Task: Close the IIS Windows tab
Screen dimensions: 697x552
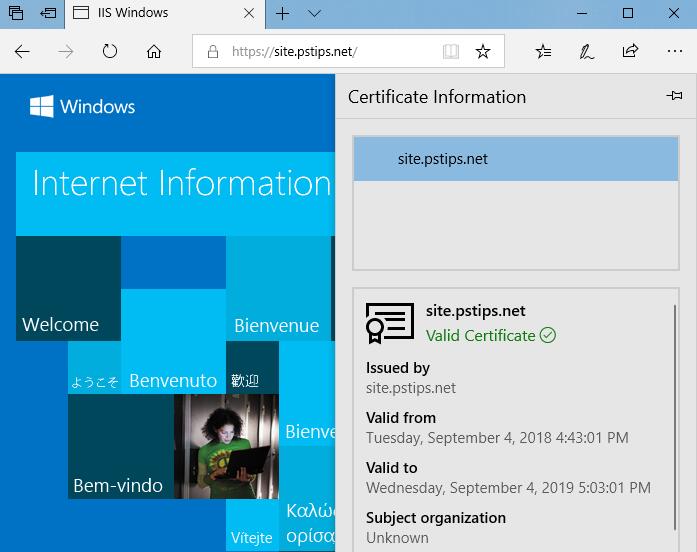Action: pos(249,13)
